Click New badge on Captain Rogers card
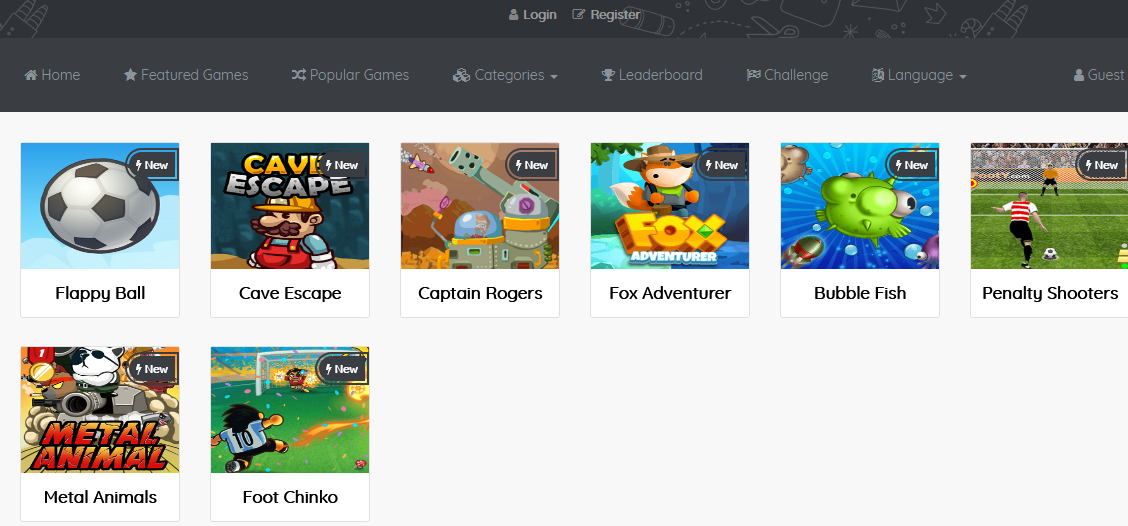 pos(532,165)
